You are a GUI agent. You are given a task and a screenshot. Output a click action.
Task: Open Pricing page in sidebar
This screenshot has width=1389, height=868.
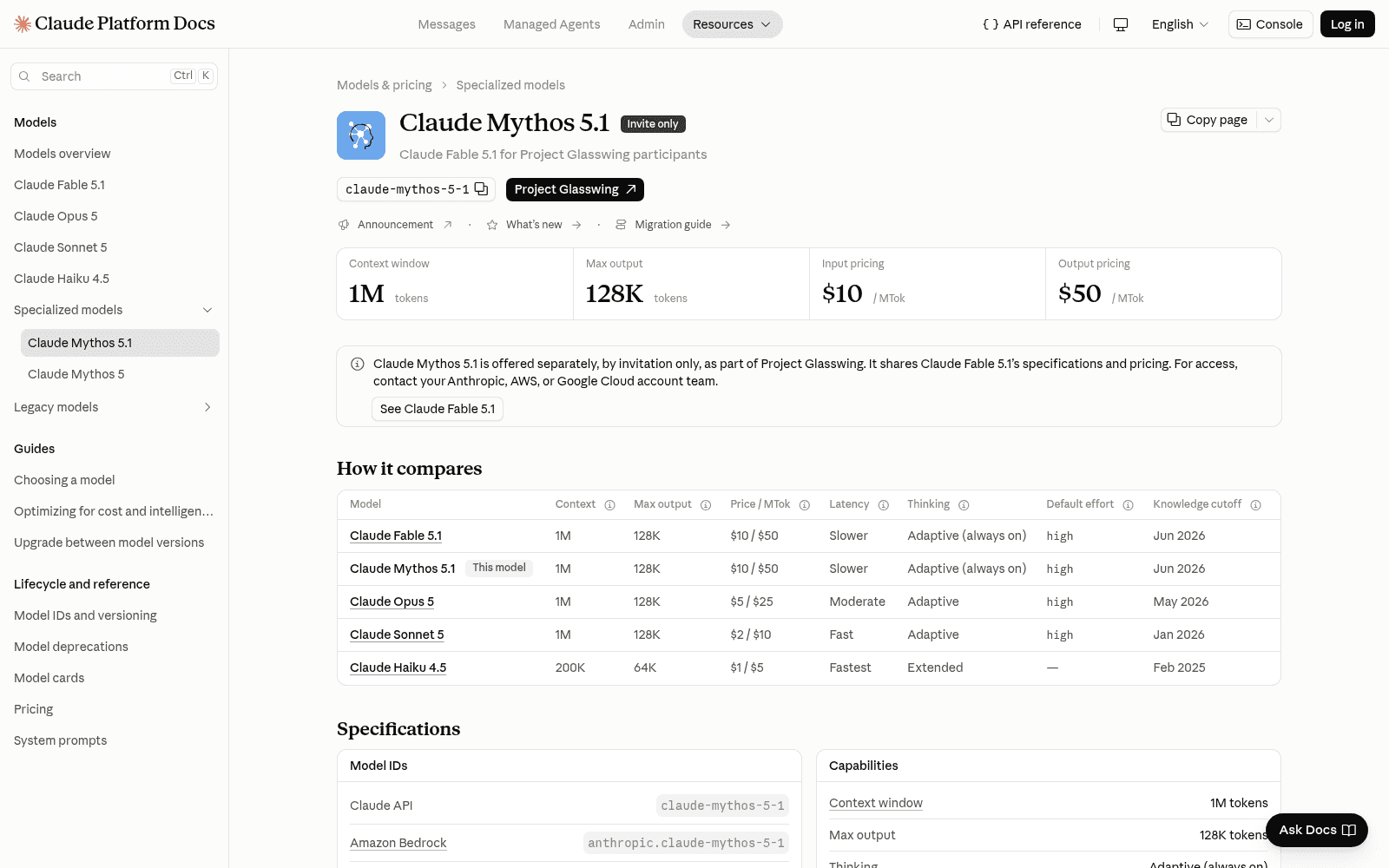point(34,709)
